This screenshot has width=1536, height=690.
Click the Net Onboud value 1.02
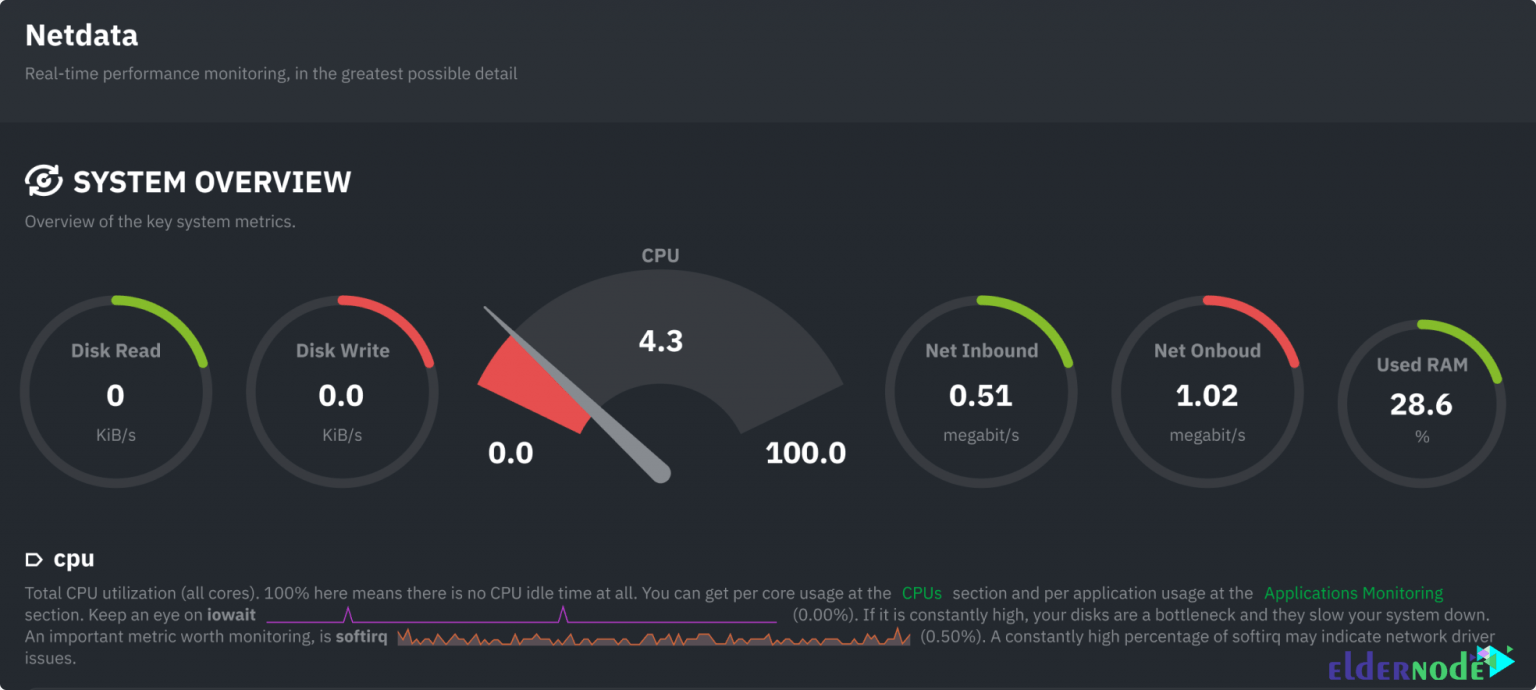tap(1207, 396)
